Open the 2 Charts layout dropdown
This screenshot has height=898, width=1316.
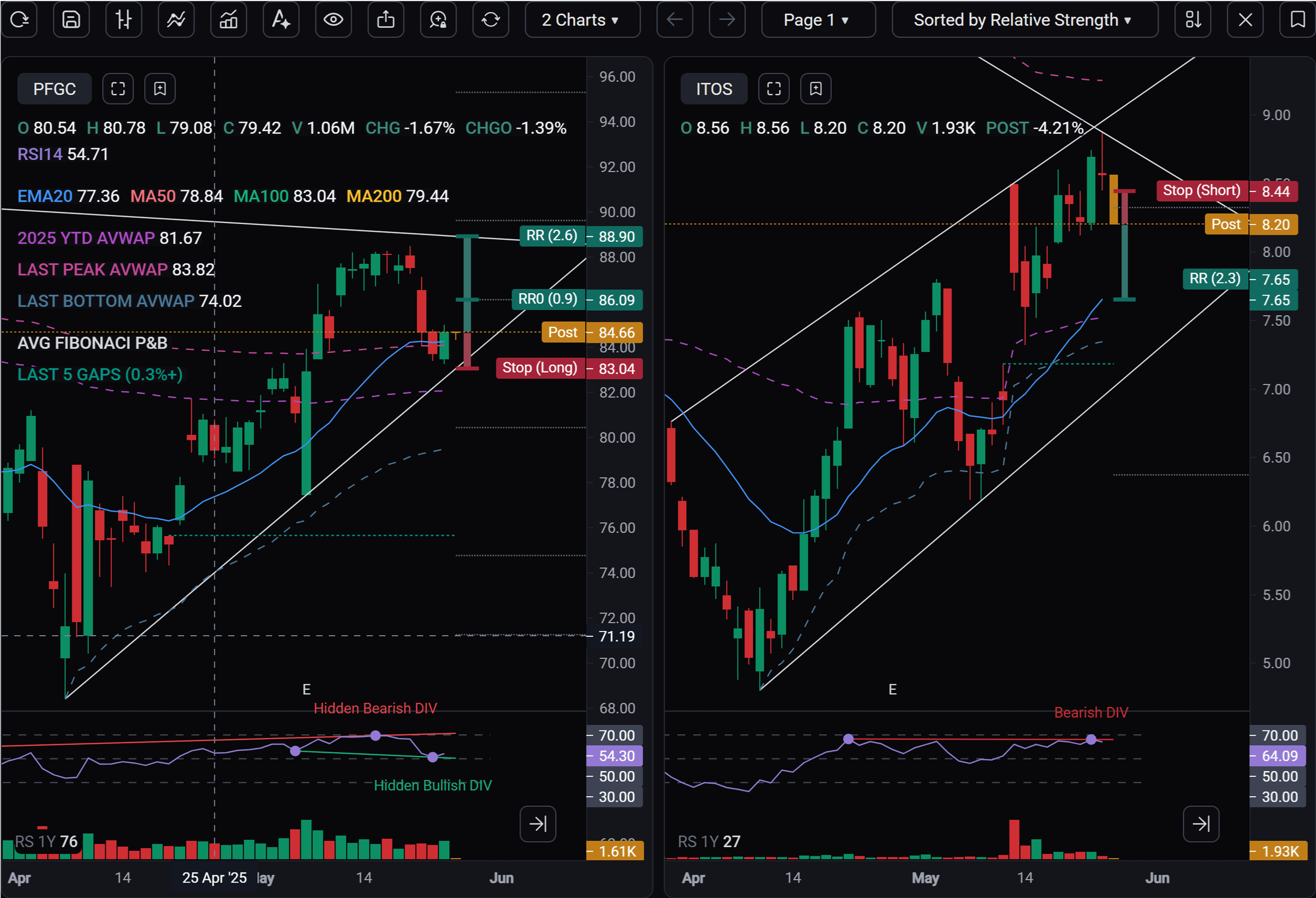coord(583,20)
